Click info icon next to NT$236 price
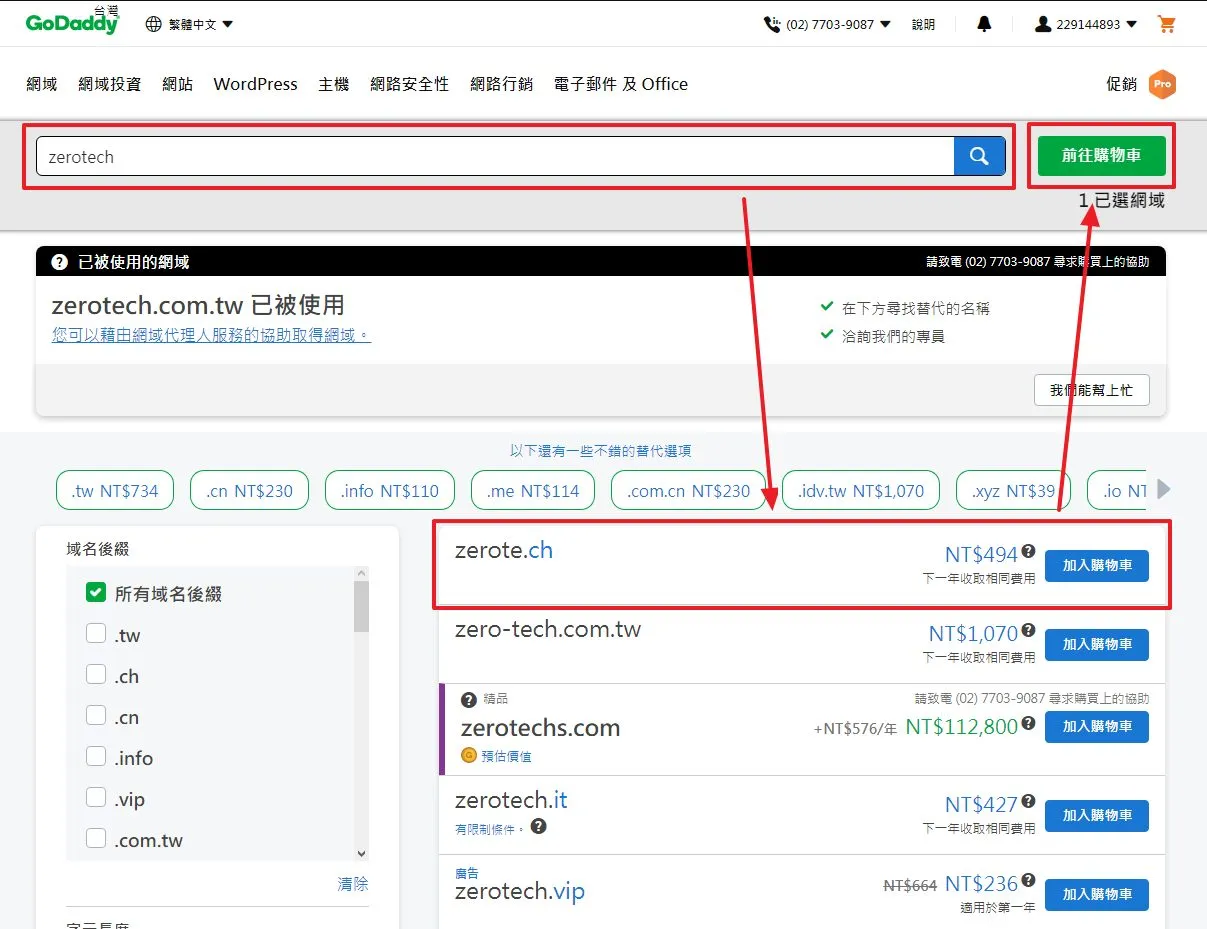The height and width of the screenshot is (929, 1207). tap(1028, 882)
